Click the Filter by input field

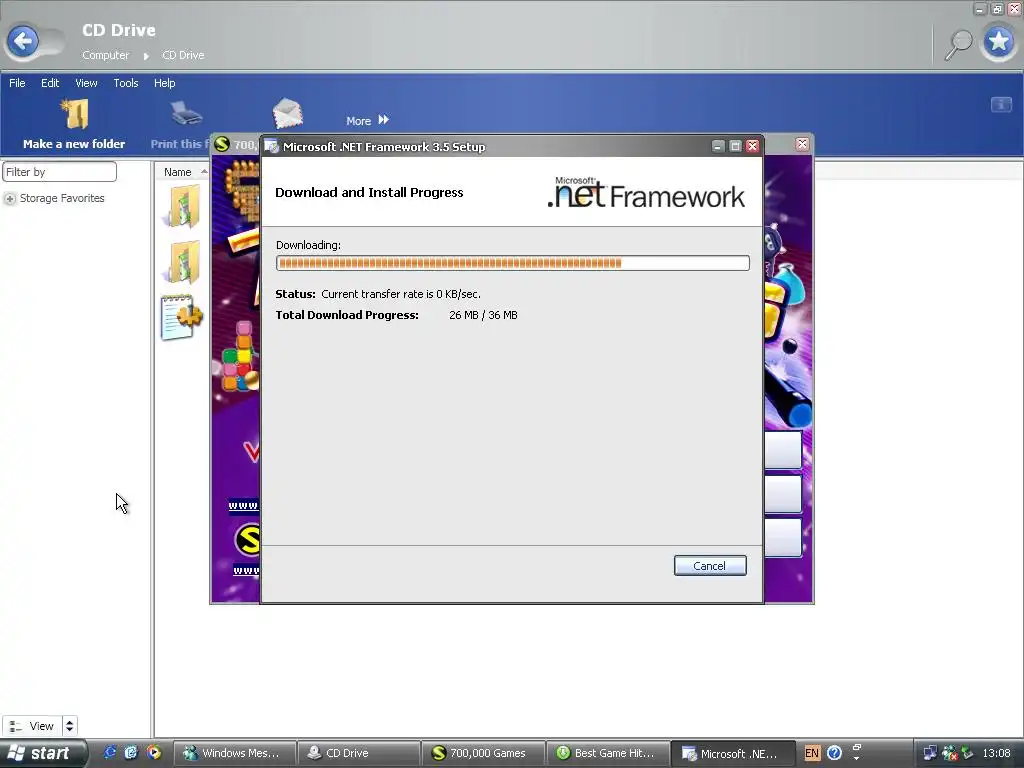coord(59,172)
